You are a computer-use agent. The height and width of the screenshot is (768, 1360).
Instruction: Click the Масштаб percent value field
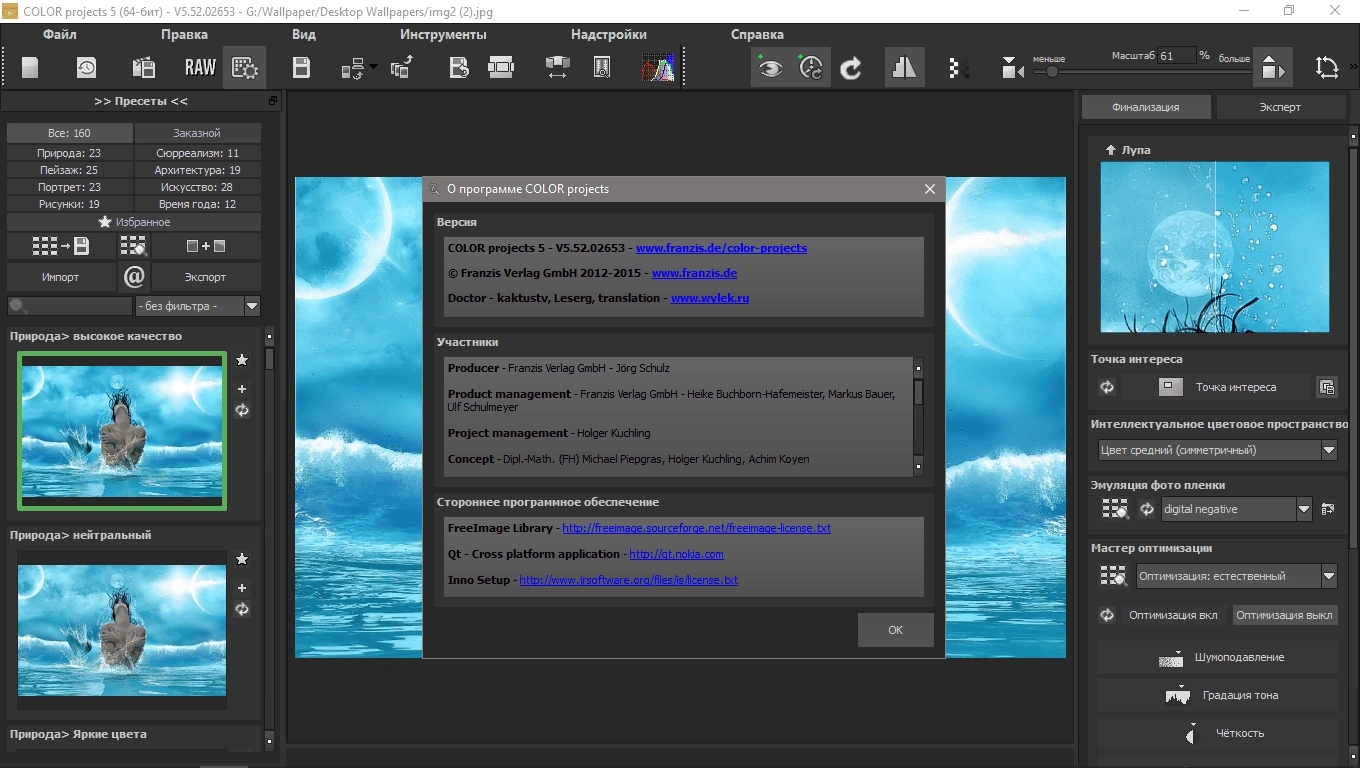(x=1176, y=56)
